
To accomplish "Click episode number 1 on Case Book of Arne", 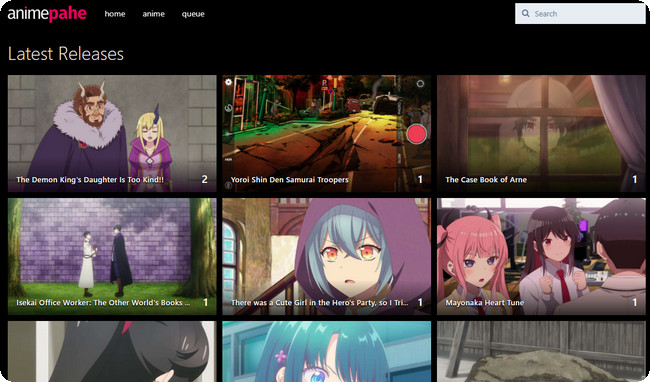I will (x=635, y=179).
